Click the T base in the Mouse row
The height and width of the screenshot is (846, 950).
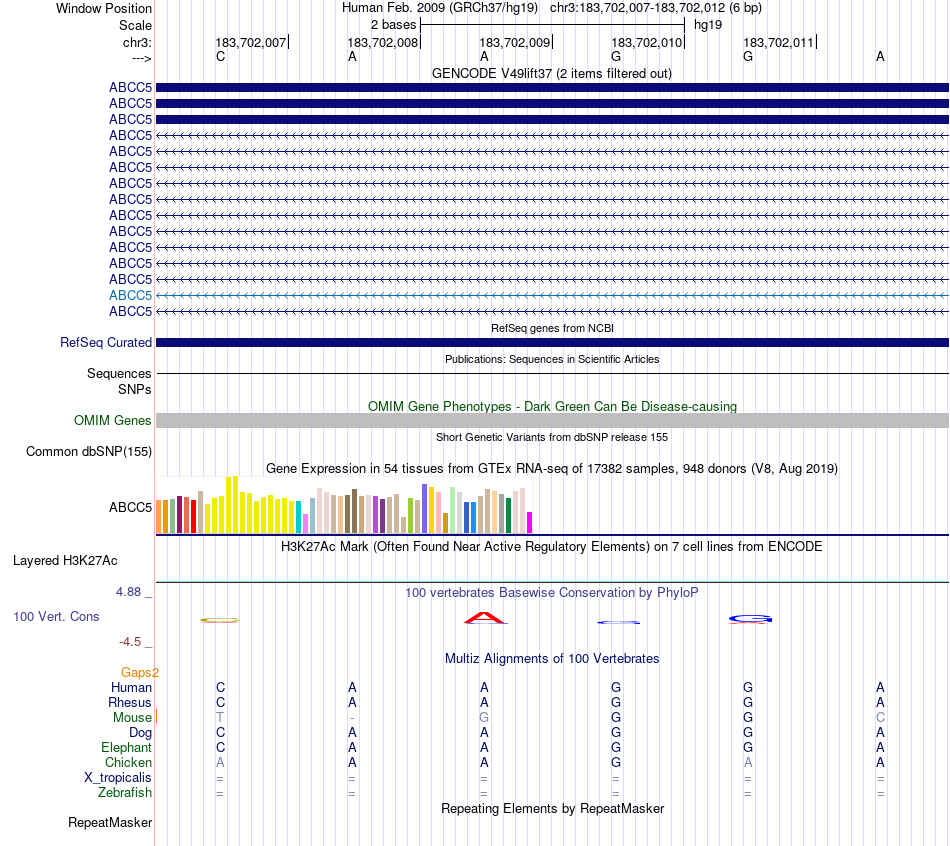point(220,718)
